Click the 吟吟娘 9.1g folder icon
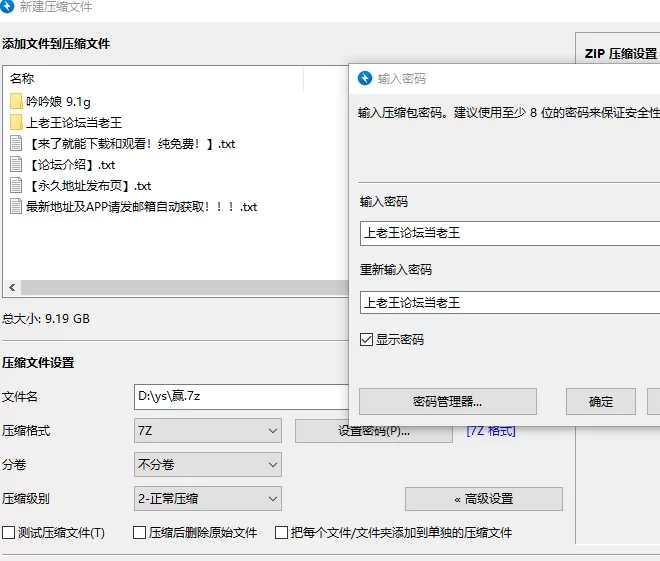660x561 pixels. (x=16, y=101)
